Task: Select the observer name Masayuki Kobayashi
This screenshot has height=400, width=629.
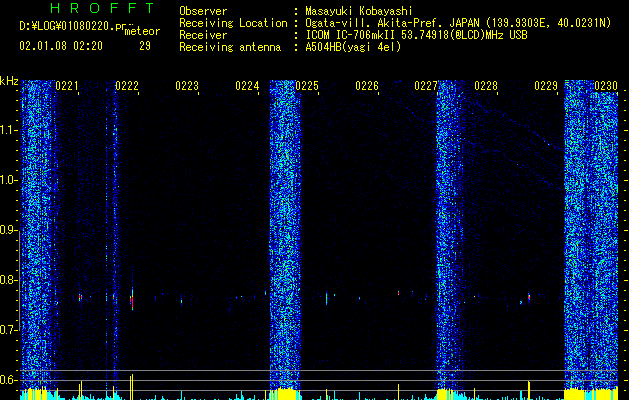Action: point(359,11)
